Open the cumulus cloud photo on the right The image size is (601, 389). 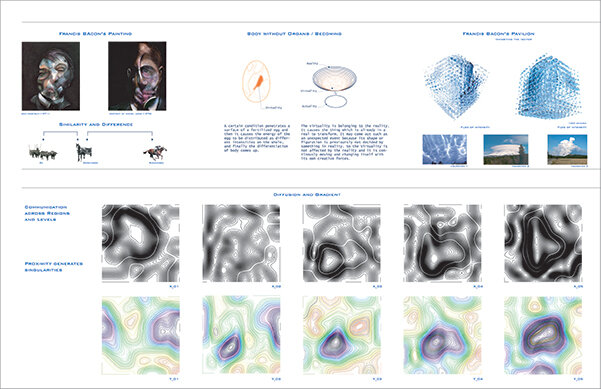[567, 149]
